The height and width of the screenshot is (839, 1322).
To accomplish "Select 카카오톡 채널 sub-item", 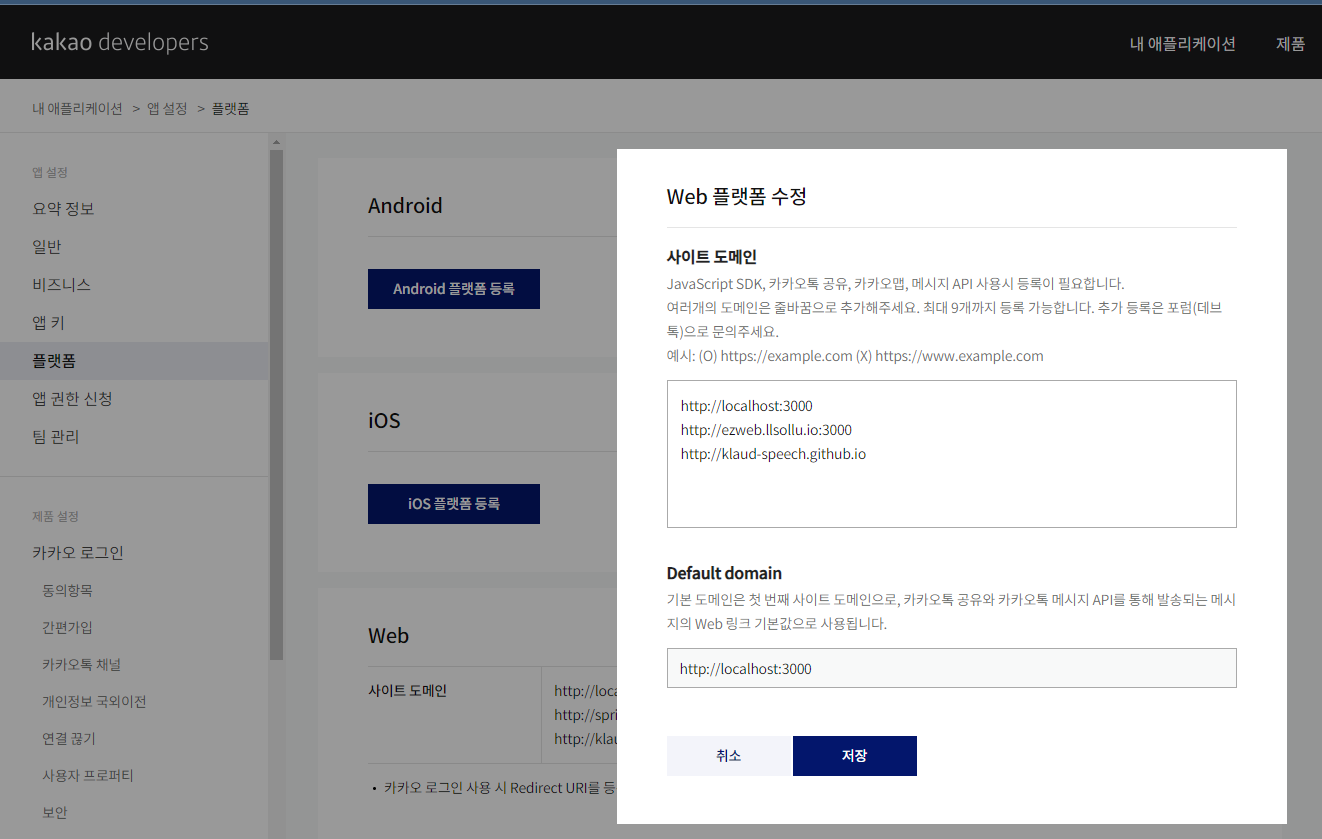I will point(81,665).
